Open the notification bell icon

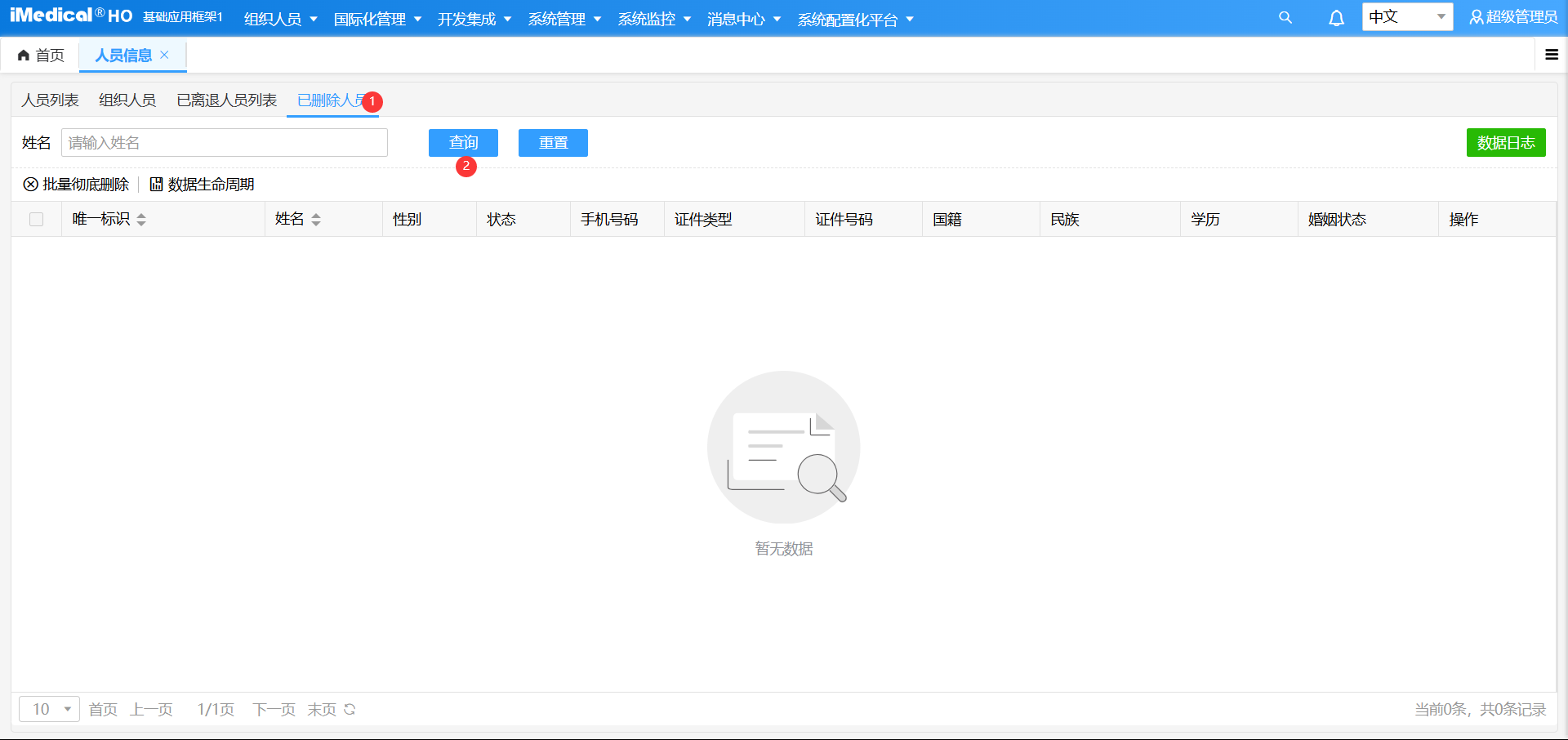coord(1336,17)
